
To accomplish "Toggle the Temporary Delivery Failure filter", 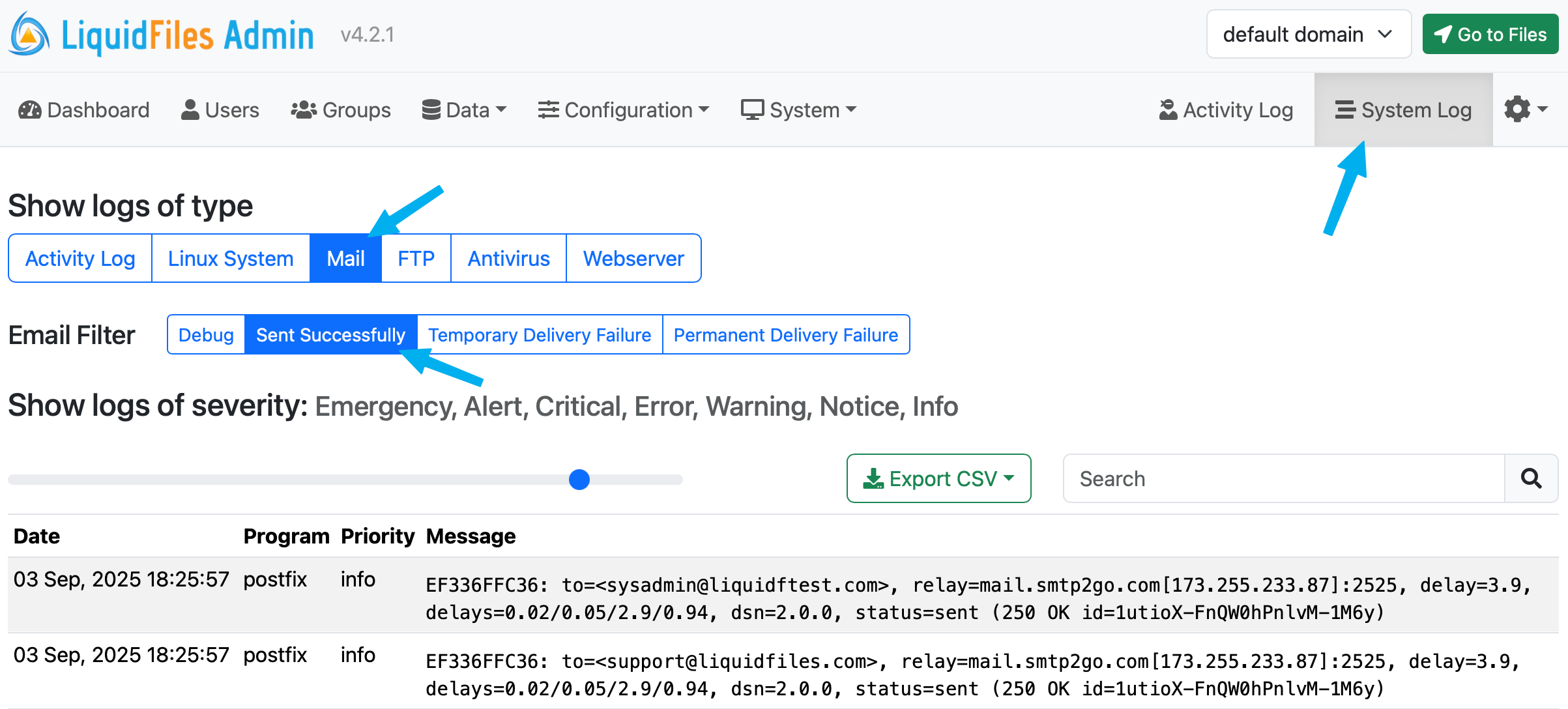I will [x=539, y=334].
